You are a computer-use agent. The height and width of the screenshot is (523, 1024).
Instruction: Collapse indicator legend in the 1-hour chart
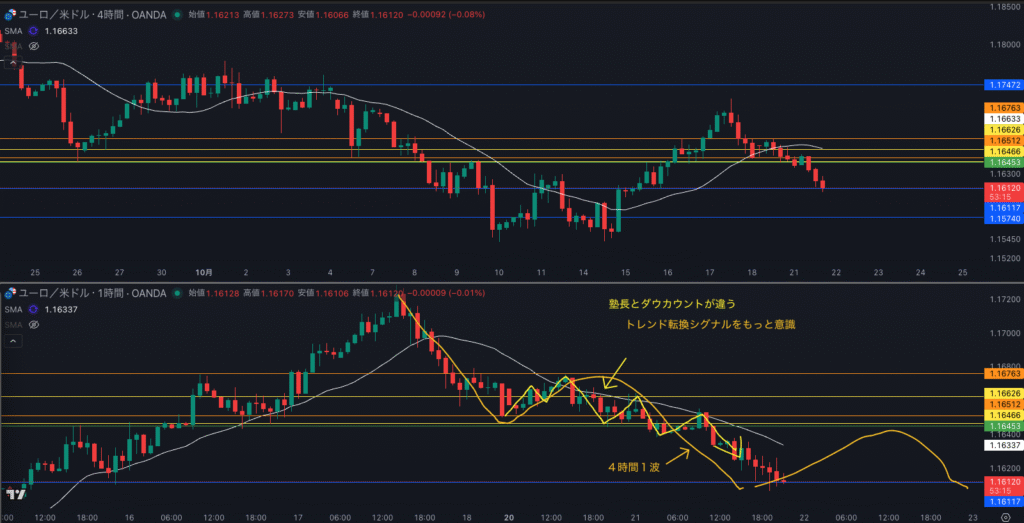[14, 340]
